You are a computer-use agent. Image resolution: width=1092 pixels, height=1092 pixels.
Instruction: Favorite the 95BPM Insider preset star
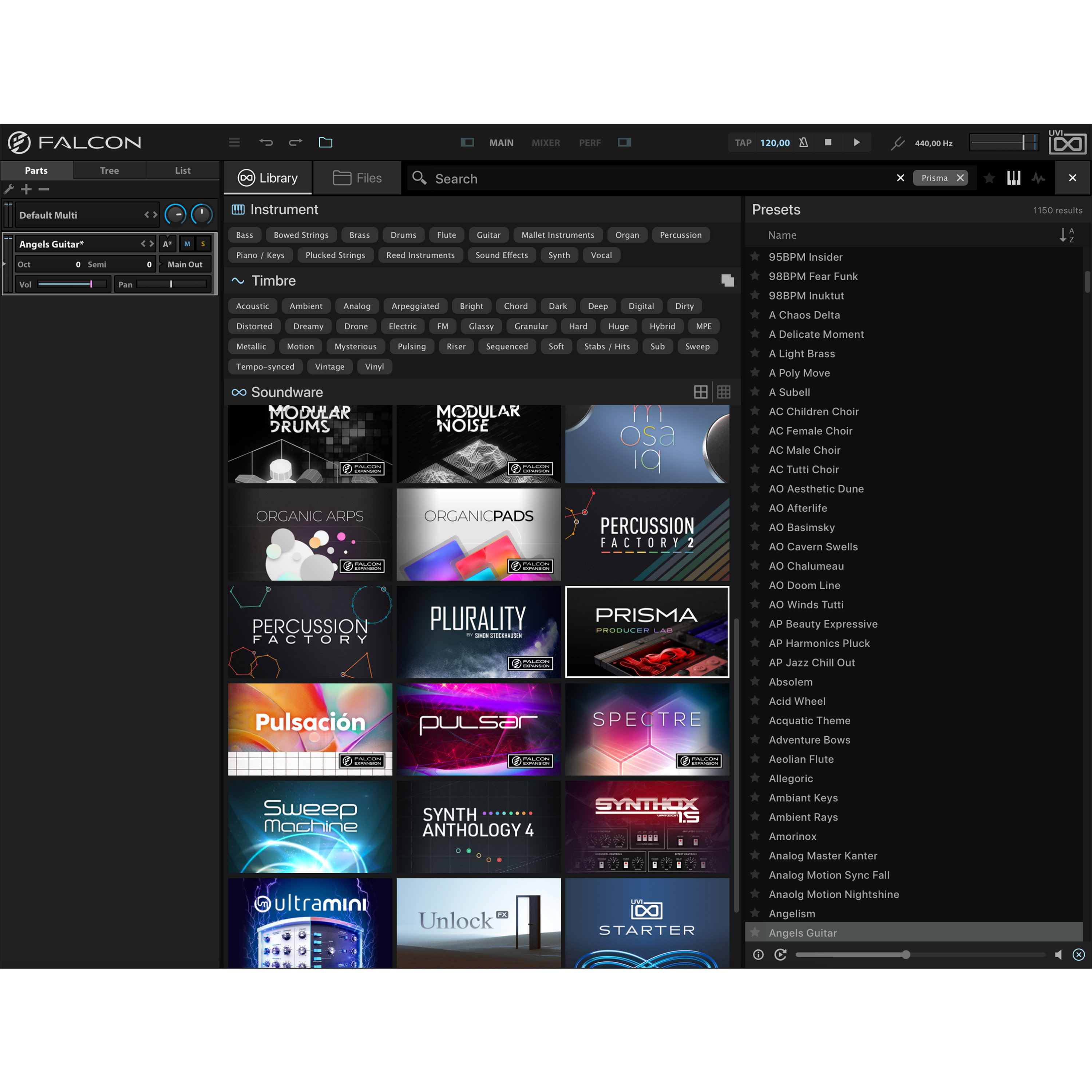pos(755,257)
